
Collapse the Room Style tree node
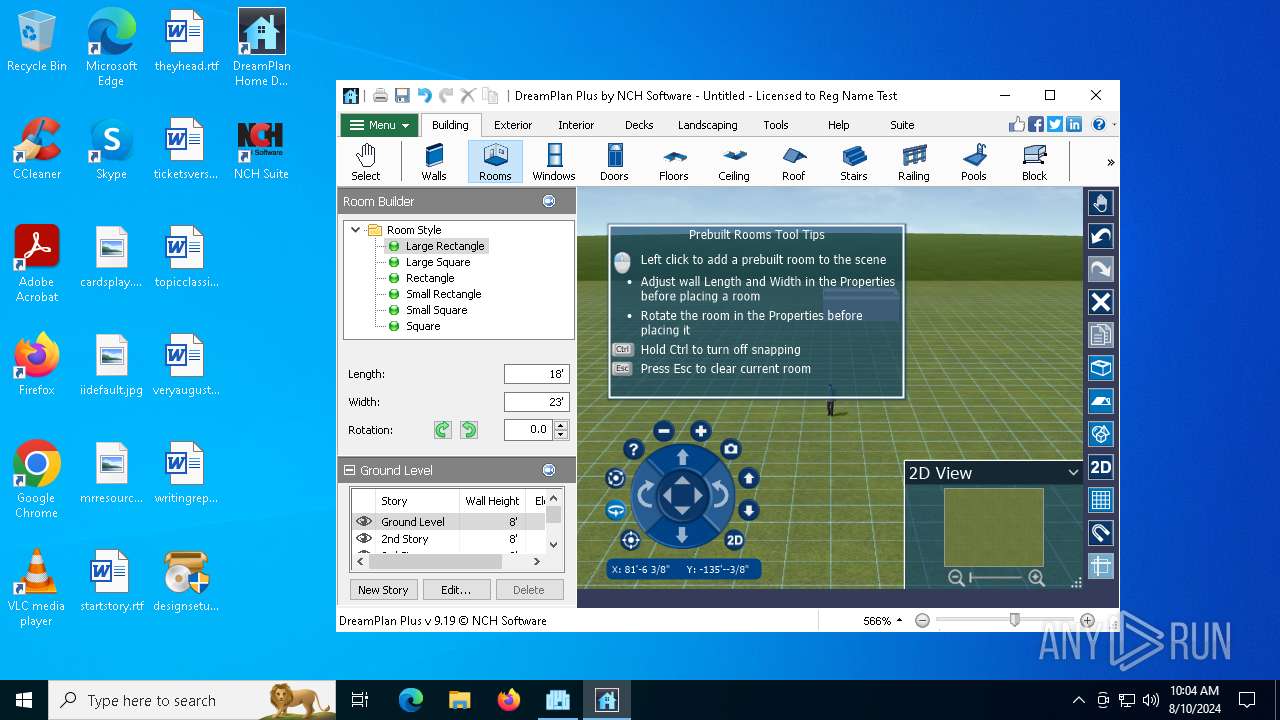click(x=355, y=230)
